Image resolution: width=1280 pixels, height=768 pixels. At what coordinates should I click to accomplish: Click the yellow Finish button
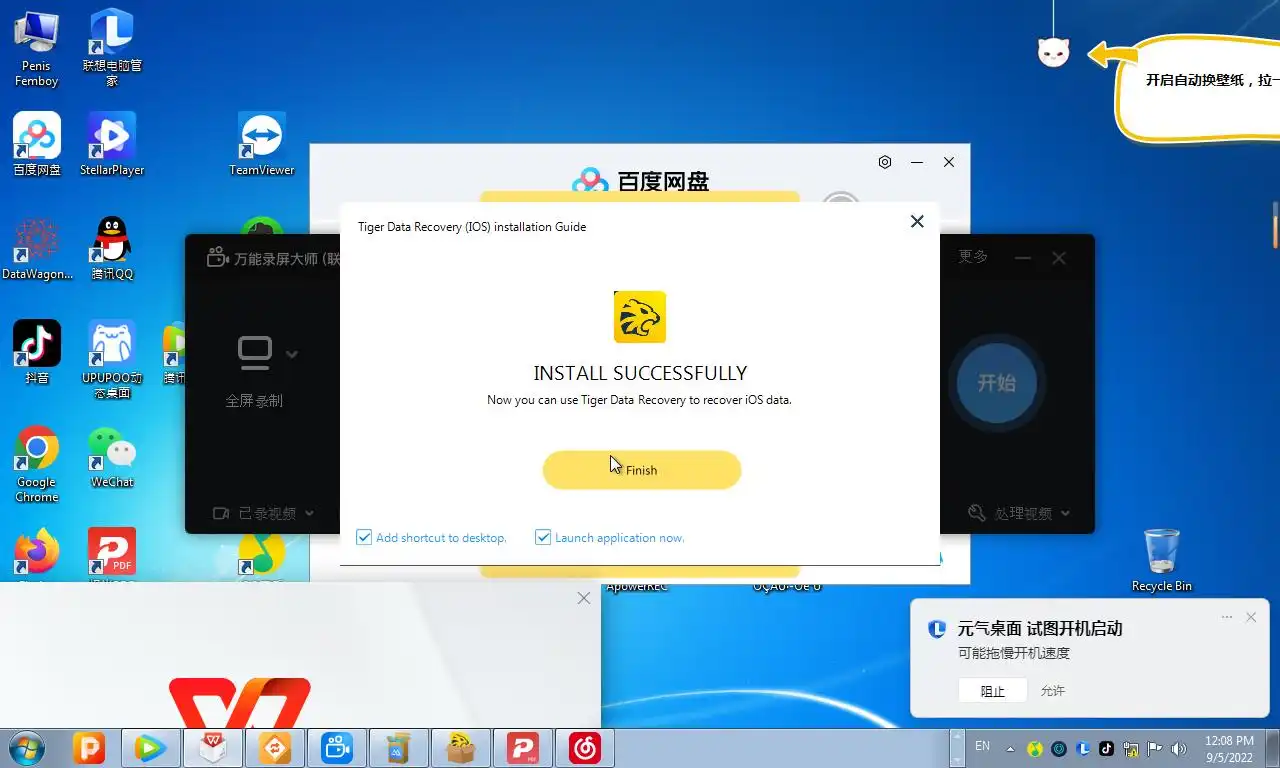(x=641, y=470)
